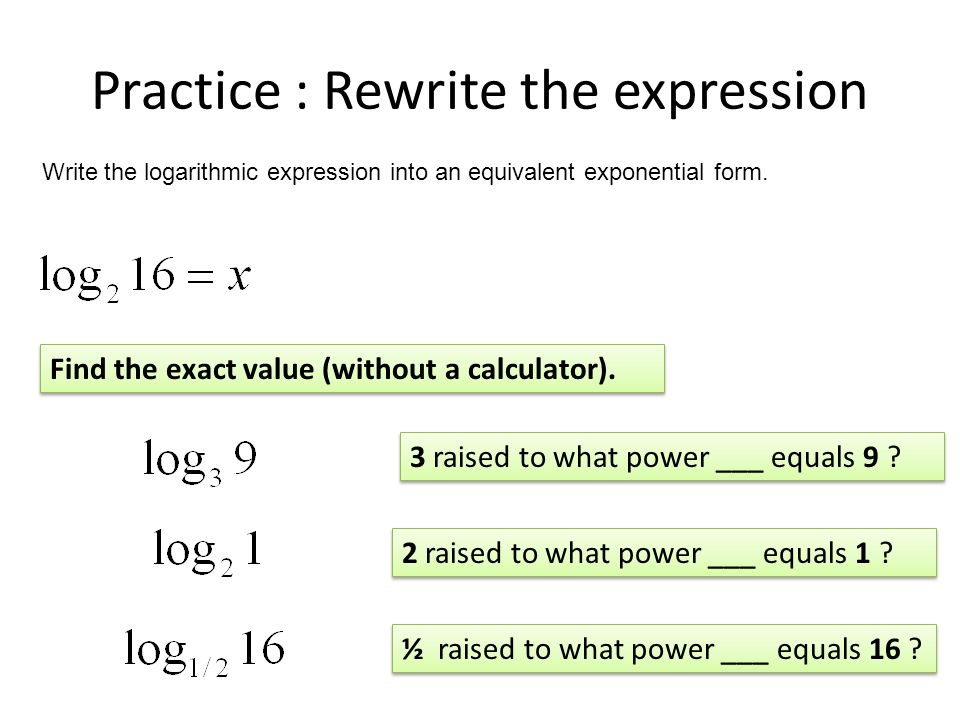Click the variable x in the equation
960x720 pixels.
(x=239, y=277)
